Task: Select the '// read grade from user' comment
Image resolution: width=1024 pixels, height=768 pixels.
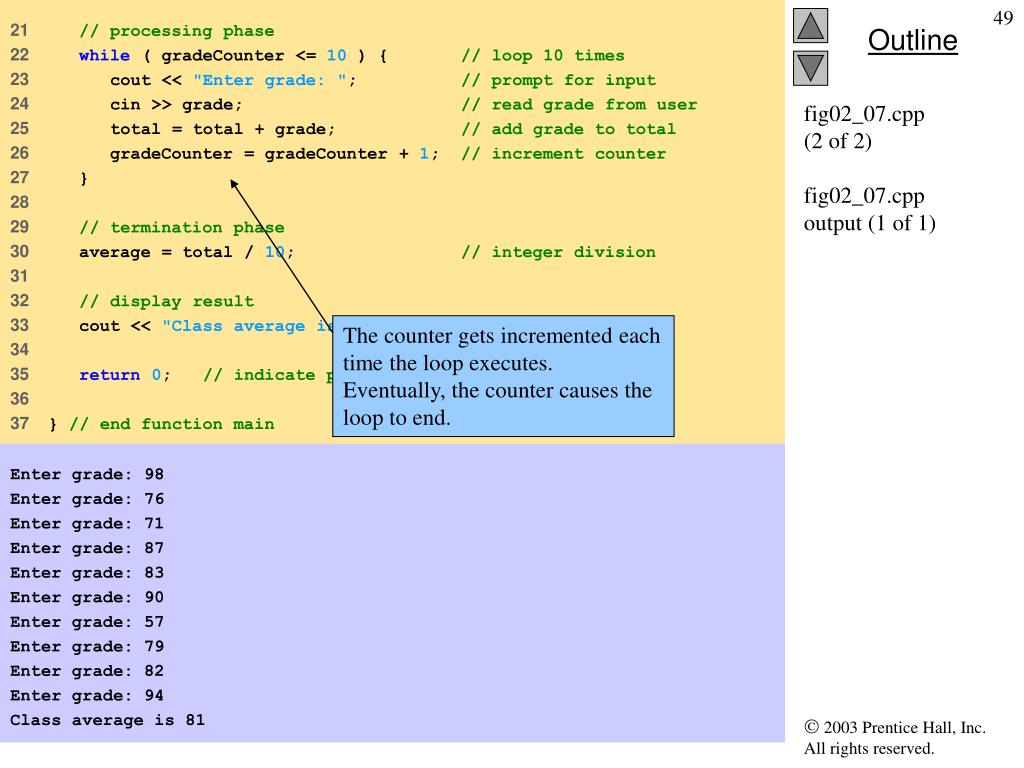Action: pyautogui.click(x=579, y=104)
